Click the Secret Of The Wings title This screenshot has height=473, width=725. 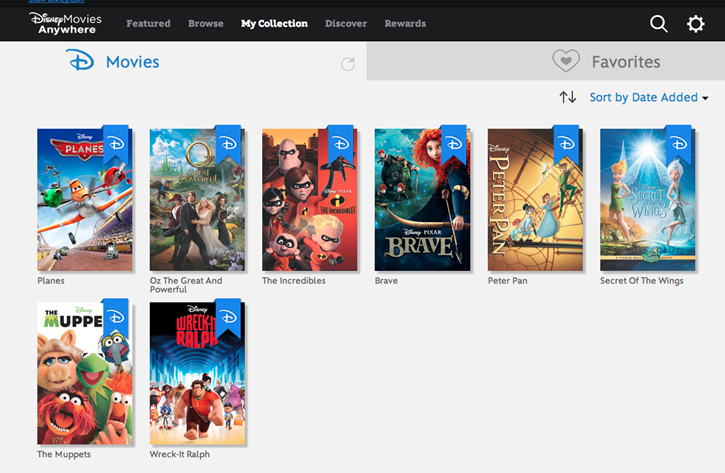click(x=641, y=281)
